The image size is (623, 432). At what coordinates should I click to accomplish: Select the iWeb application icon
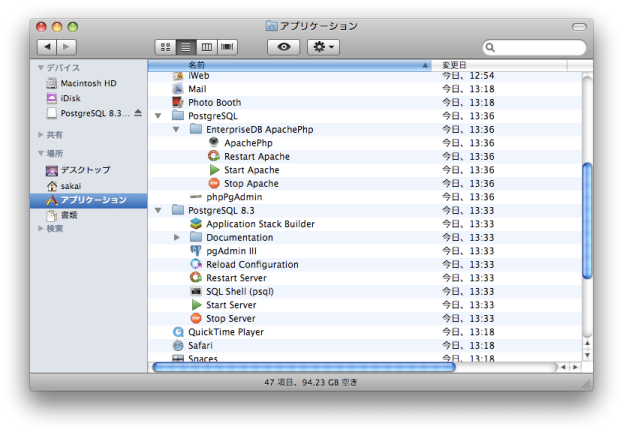tap(178, 76)
